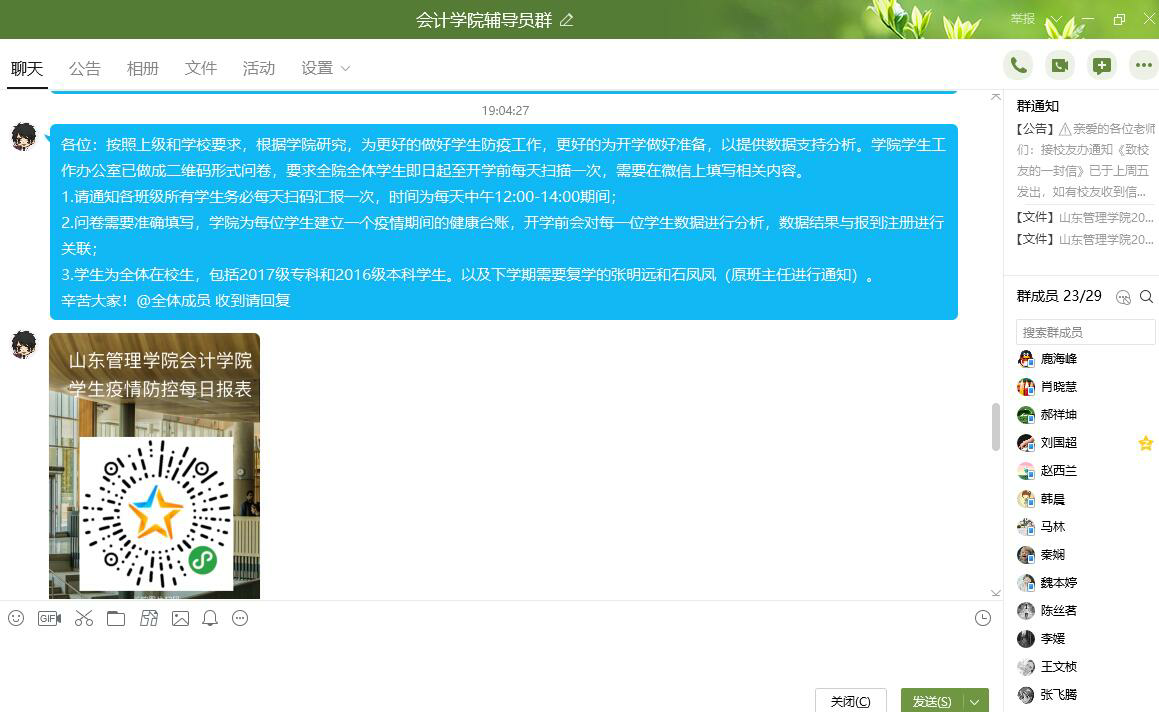Viewport: 1159px width, 712px height.
Task: Click the 关闭(C) button
Action: [851, 702]
